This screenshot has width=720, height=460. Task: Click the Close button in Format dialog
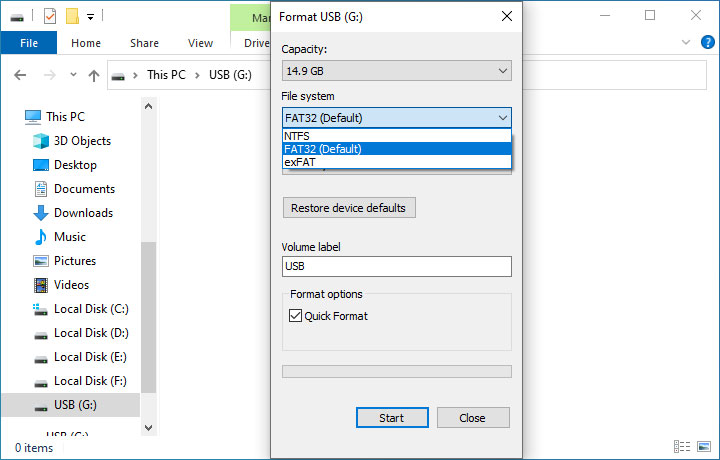coord(472,418)
